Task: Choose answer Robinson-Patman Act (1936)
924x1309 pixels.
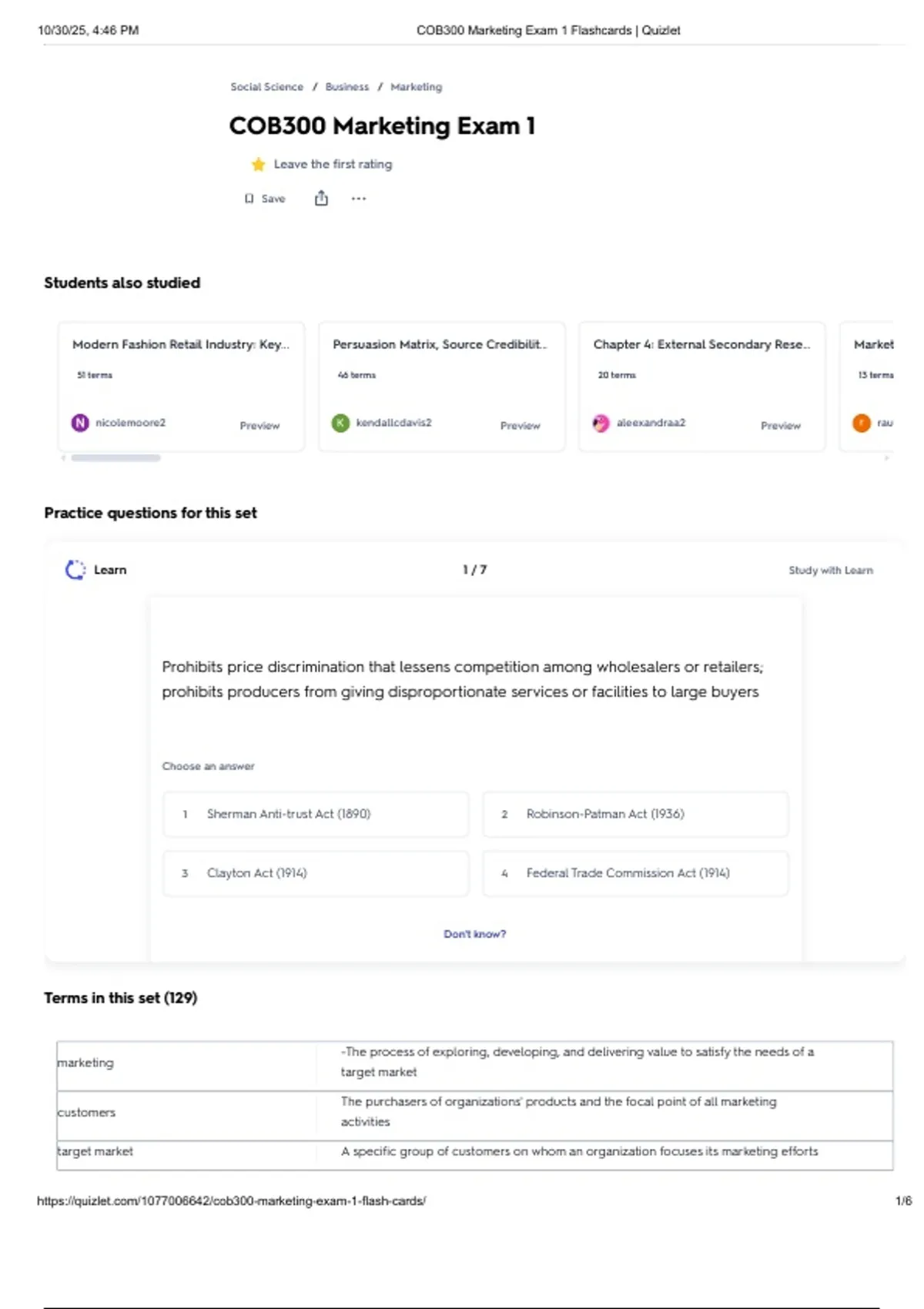Action: click(x=635, y=814)
